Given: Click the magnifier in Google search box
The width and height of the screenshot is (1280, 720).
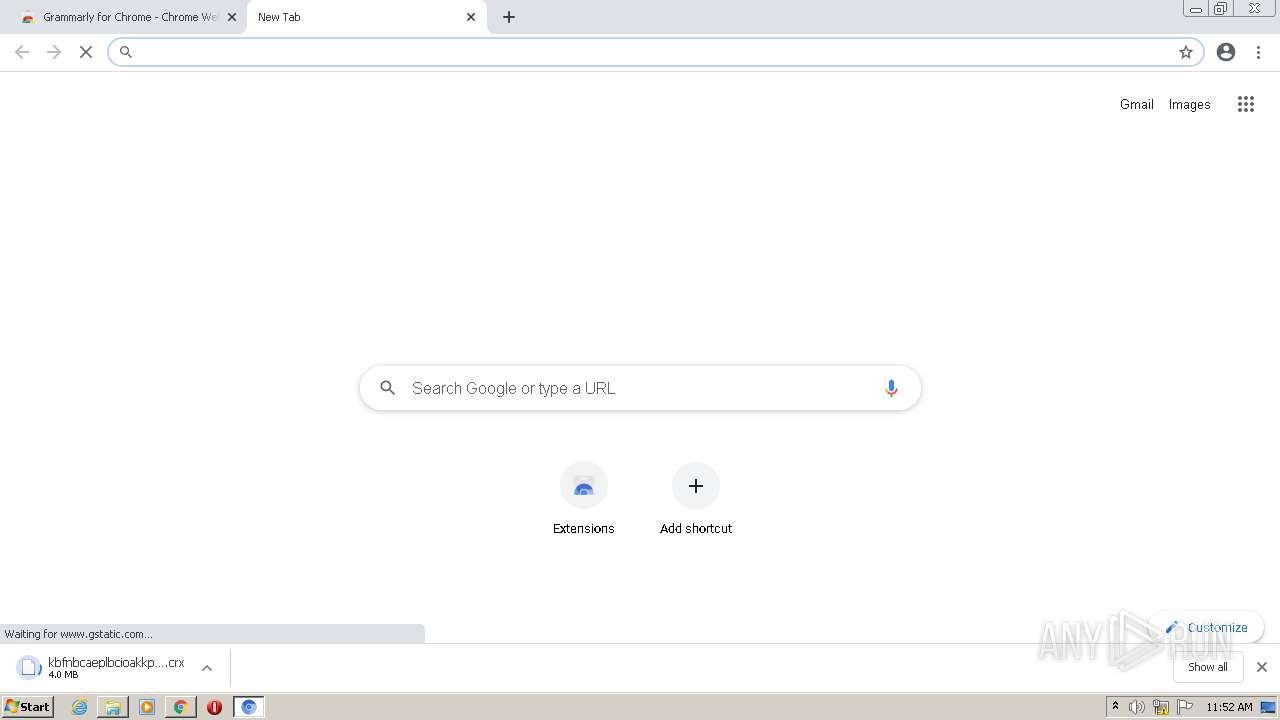Looking at the screenshot, I should (388, 388).
